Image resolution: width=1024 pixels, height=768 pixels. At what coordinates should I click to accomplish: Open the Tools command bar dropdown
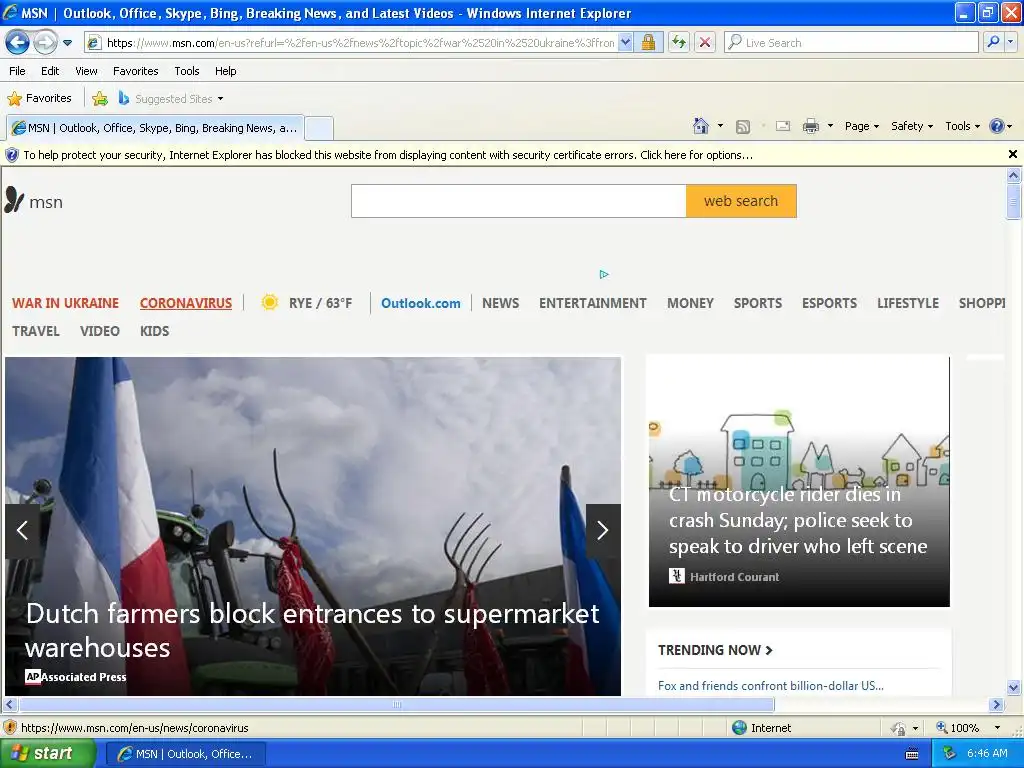click(962, 126)
